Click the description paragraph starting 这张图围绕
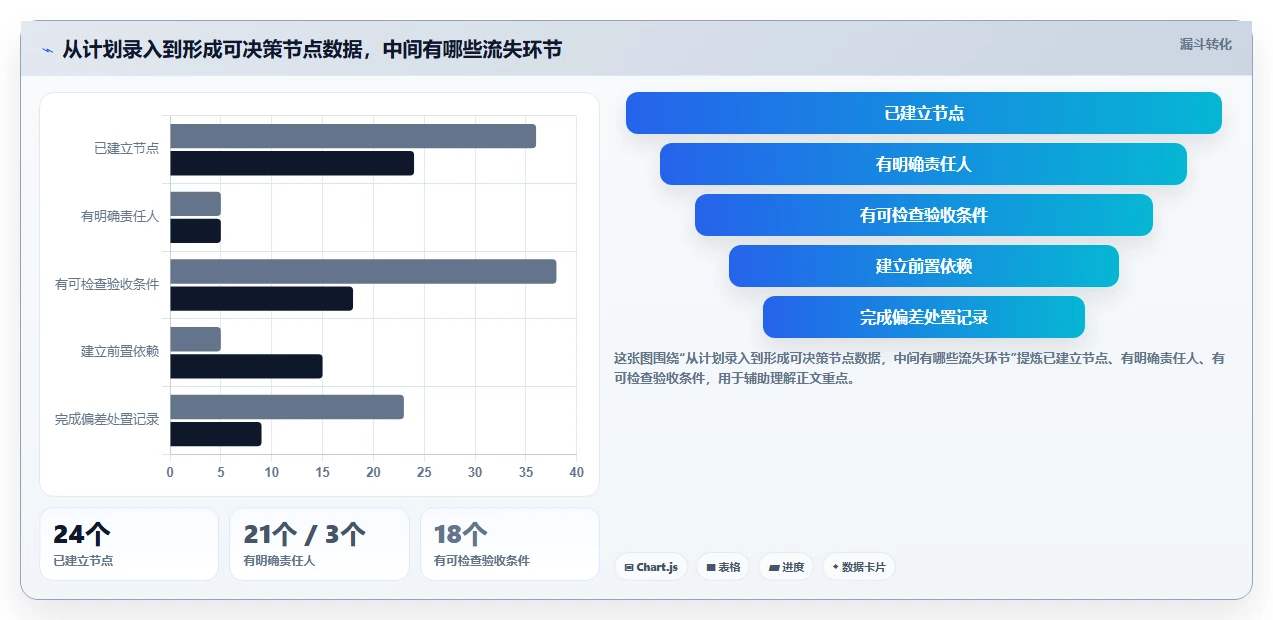1273x620 pixels. pos(919,368)
